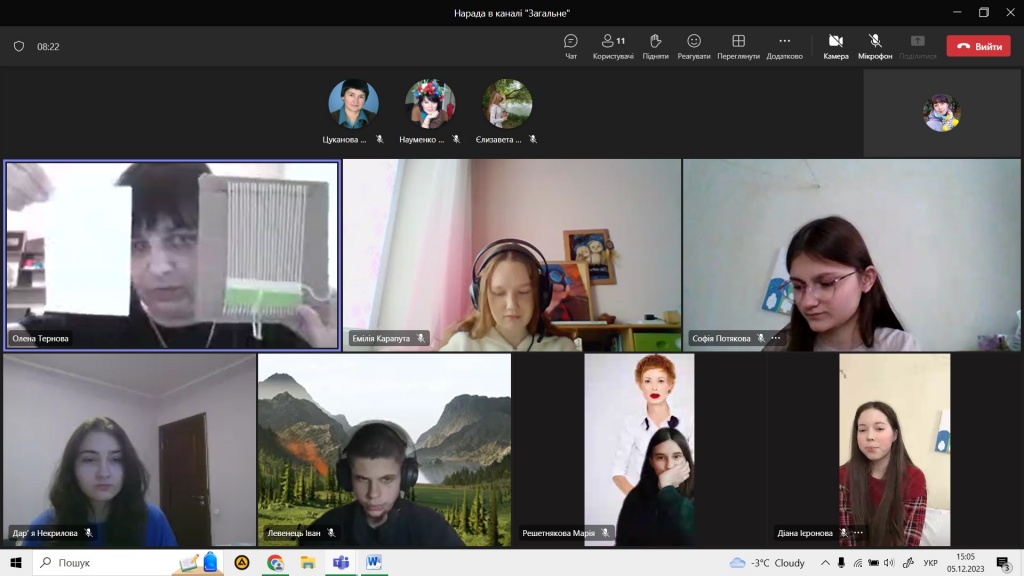Select the Олена Тернова video tile
The image size is (1024, 576).
coord(172,255)
